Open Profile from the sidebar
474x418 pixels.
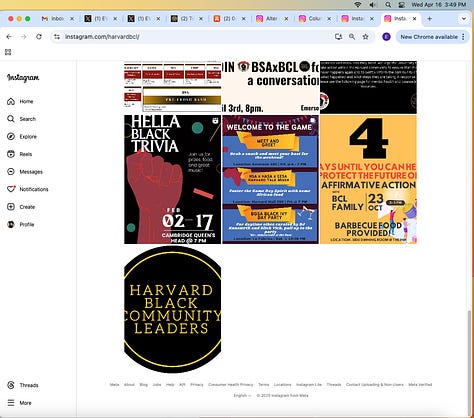click(20, 224)
